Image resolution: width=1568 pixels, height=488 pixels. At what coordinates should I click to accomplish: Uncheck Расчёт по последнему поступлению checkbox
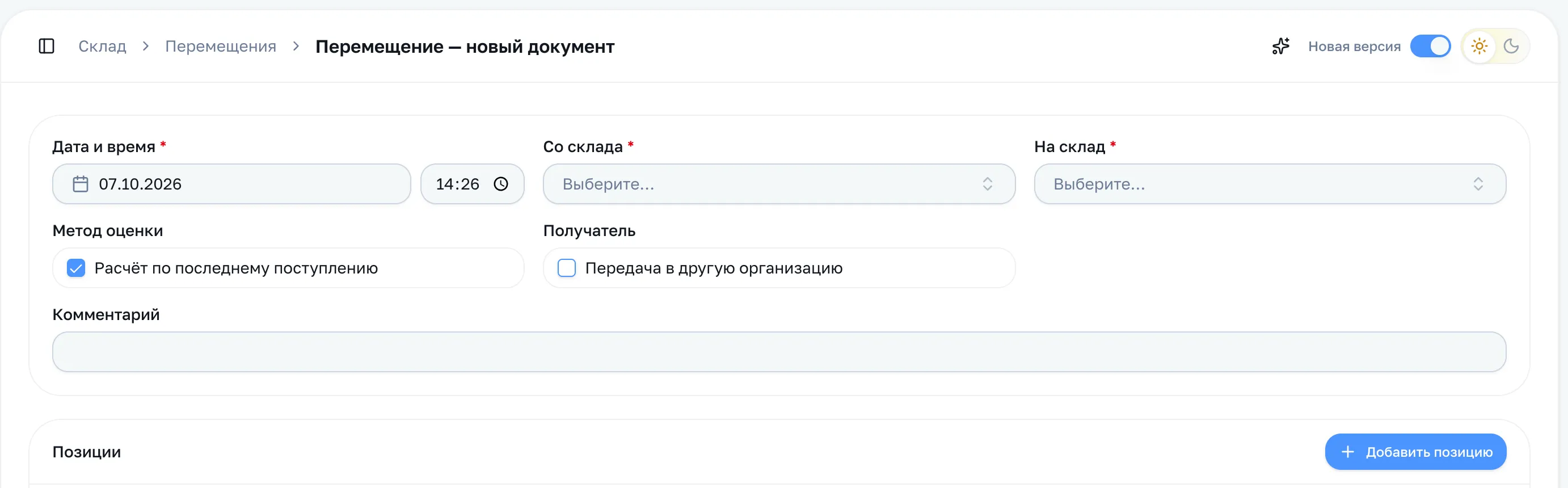click(x=76, y=268)
